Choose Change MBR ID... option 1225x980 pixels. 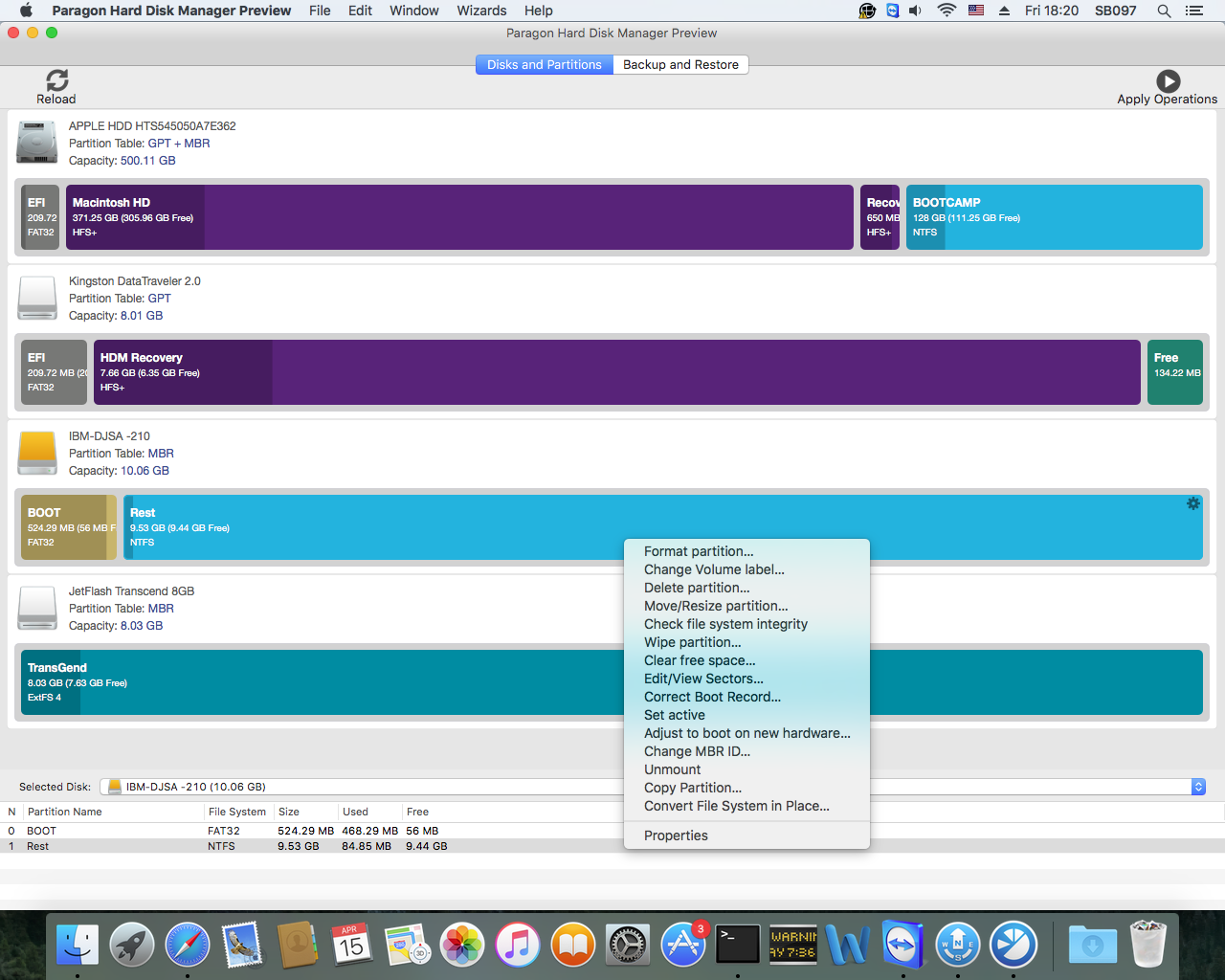click(746, 751)
